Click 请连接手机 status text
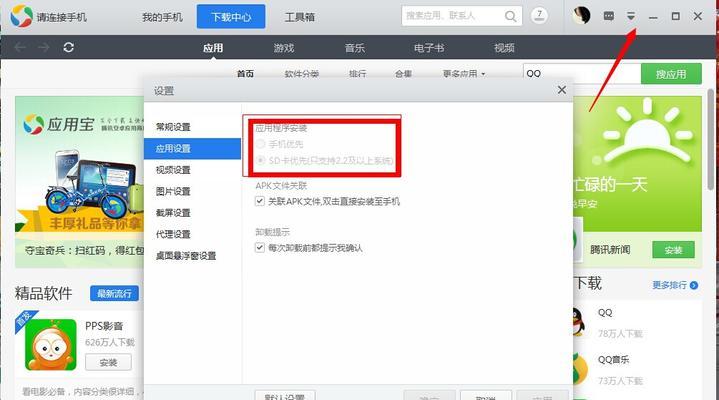This screenshot has height=400, width=719. click(x=61, y=17)
